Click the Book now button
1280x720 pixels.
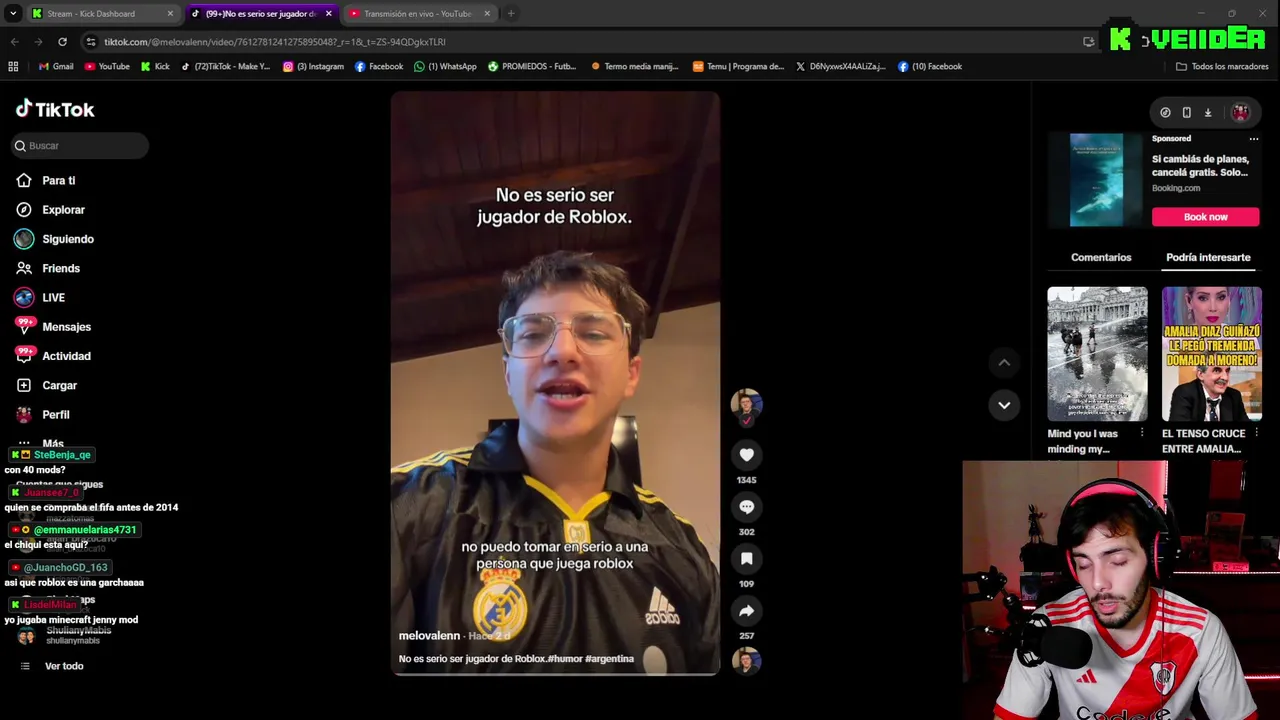click(x=1206, y=217)
